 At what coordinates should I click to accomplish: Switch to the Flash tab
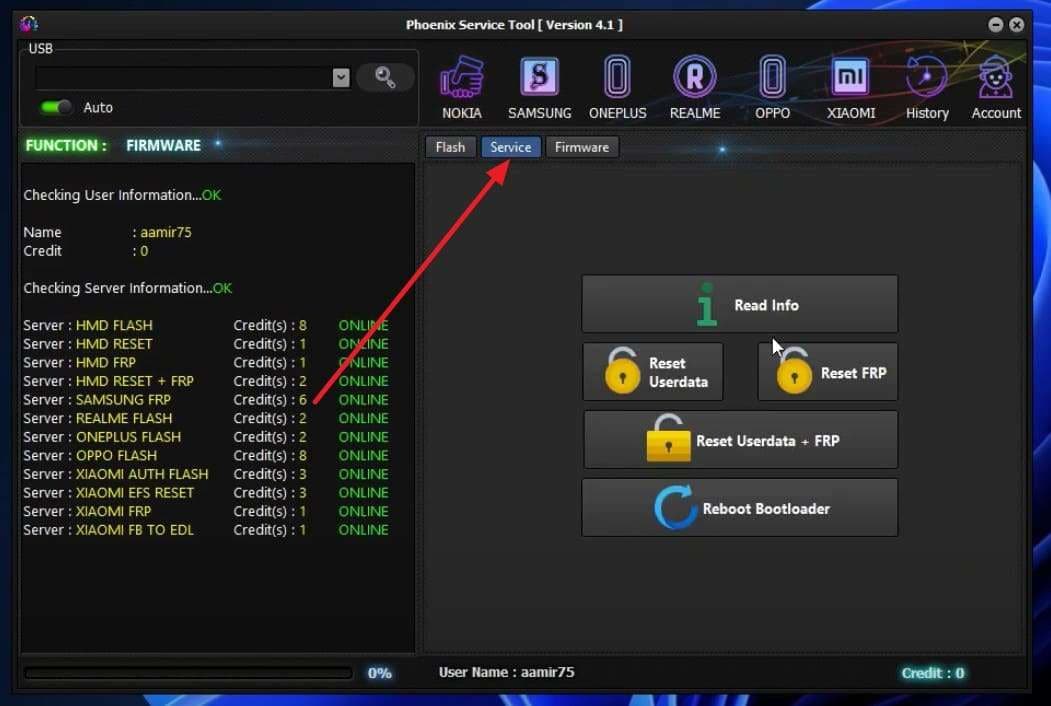[450, 147]
